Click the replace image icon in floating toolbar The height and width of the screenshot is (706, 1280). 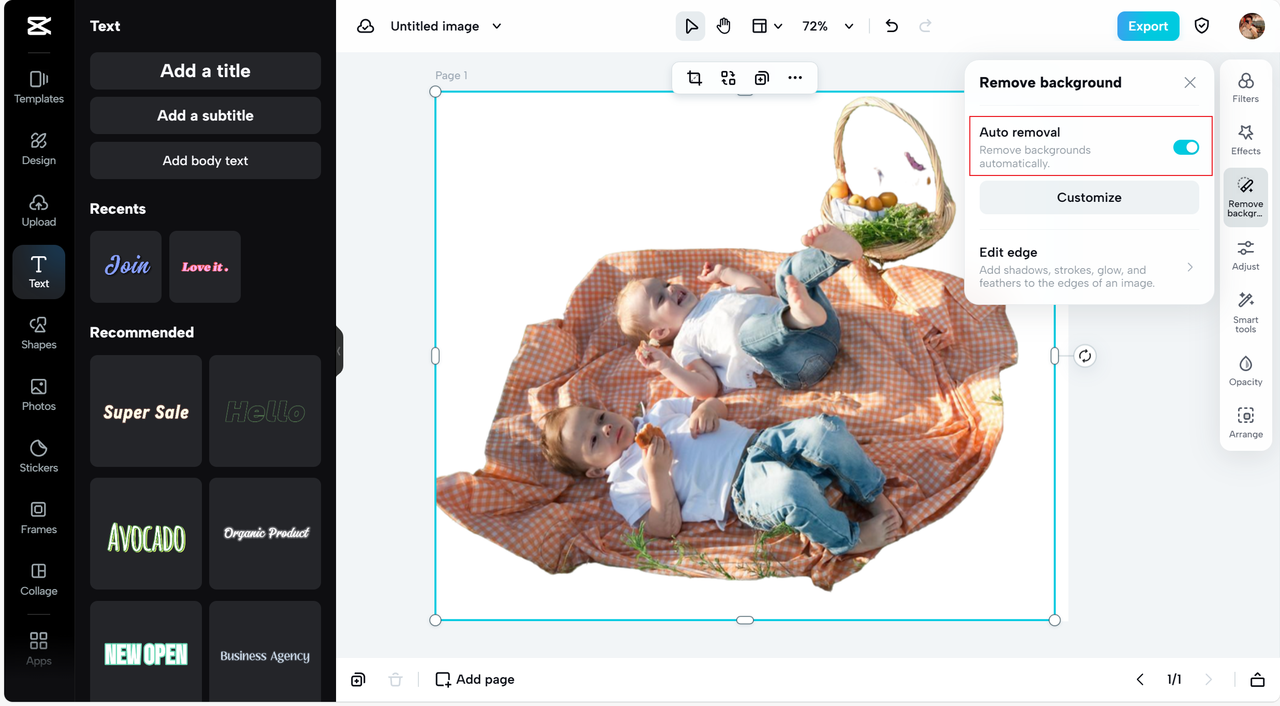pyautogui.click(x=728, y=78)
